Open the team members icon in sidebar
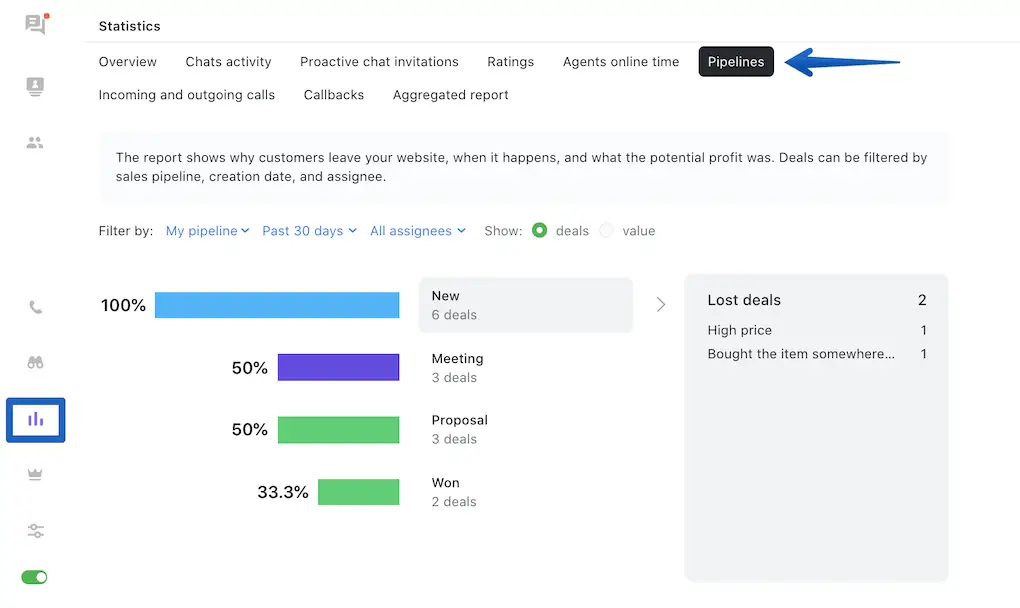Image resolution: width=1020 pixels, height=608 pixels. (35, 143)
